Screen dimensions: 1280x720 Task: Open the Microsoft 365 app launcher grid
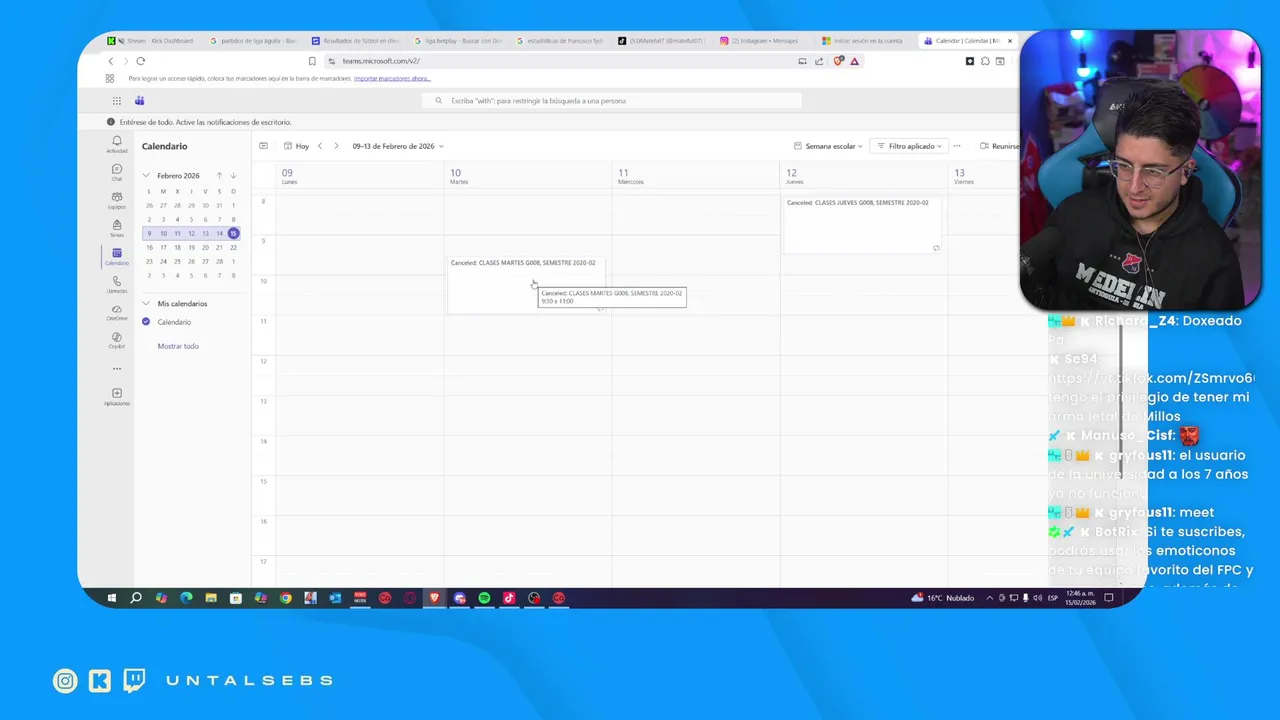(x=117, y=101)
